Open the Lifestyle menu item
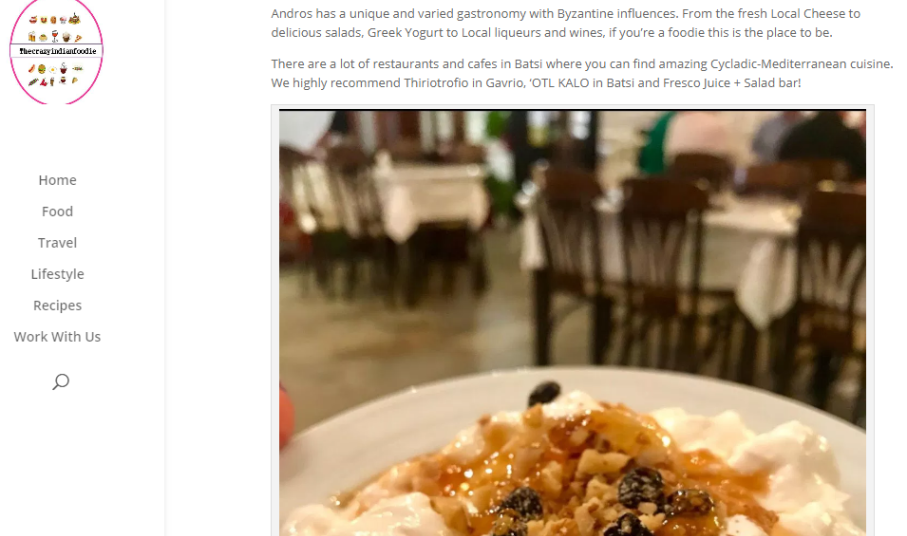The height and width of the screenshot is (536, 907). 57,273
